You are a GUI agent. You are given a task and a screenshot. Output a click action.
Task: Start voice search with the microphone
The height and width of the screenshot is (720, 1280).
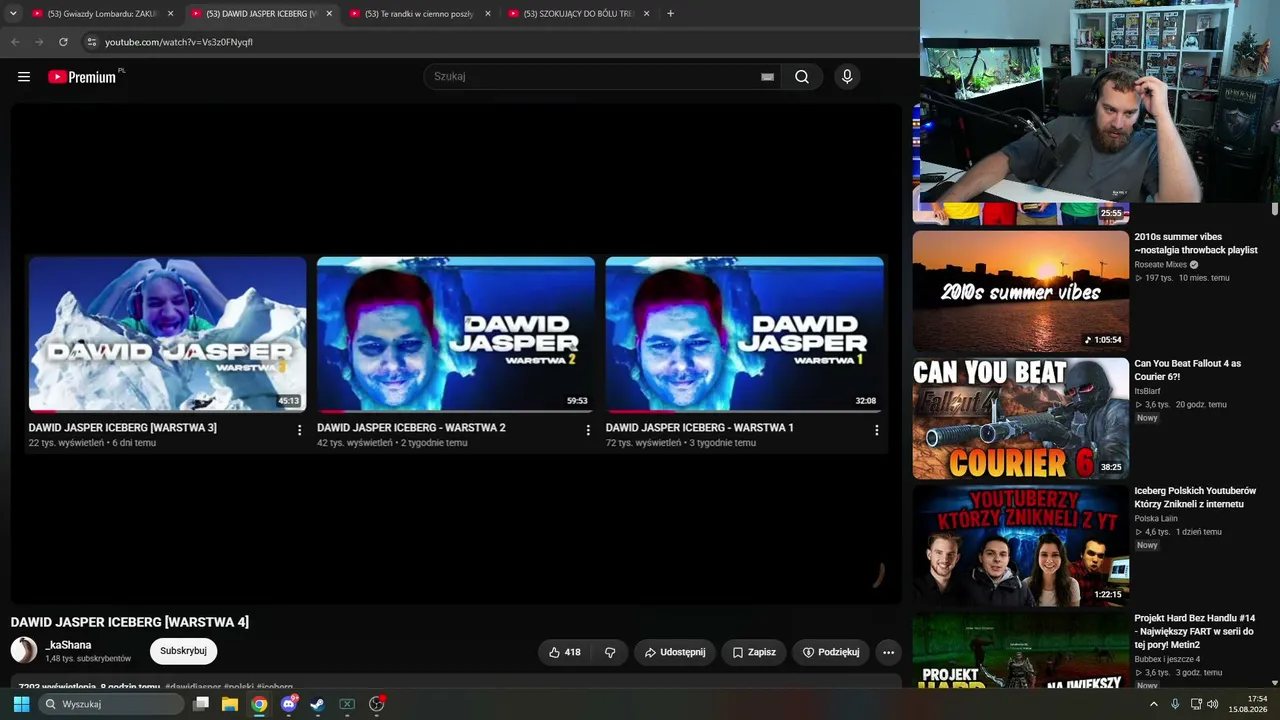click(847, 77)
